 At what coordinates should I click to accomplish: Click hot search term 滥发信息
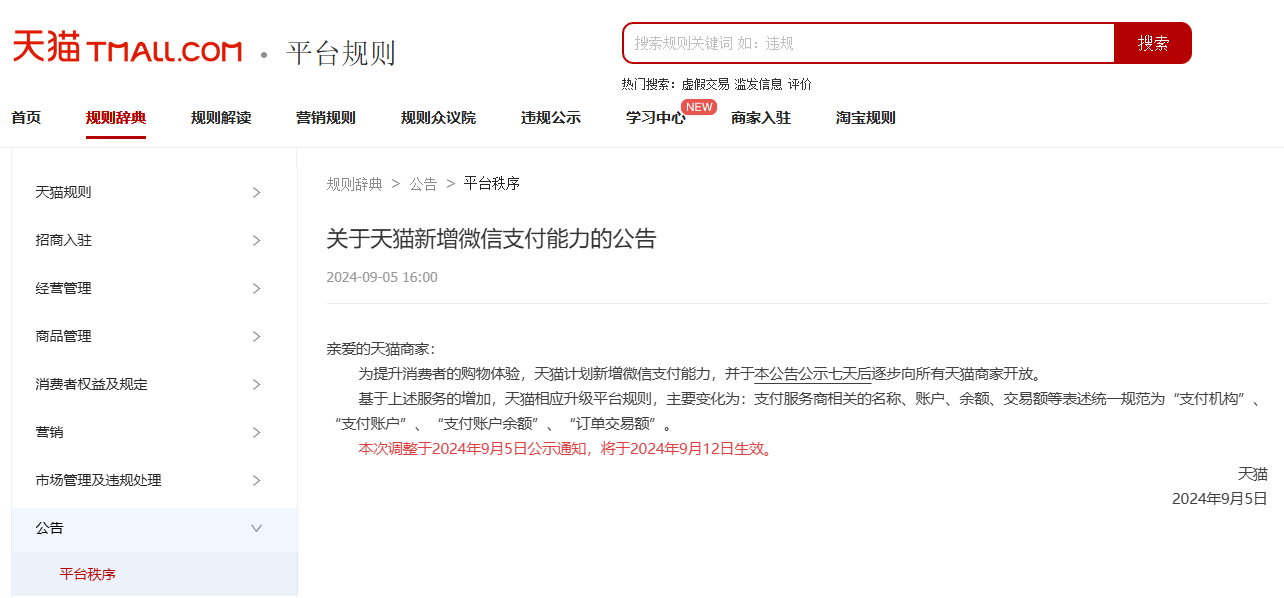point(758,84)
